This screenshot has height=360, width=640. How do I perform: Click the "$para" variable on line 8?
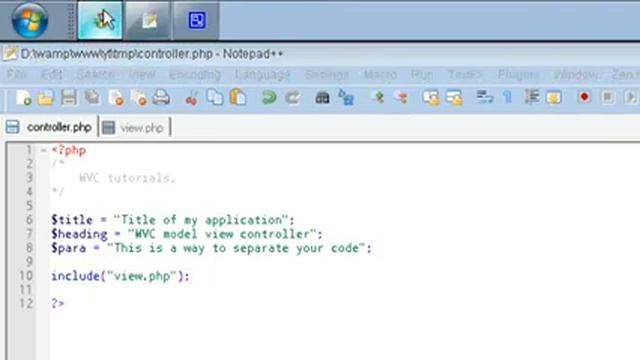[69, 248]
